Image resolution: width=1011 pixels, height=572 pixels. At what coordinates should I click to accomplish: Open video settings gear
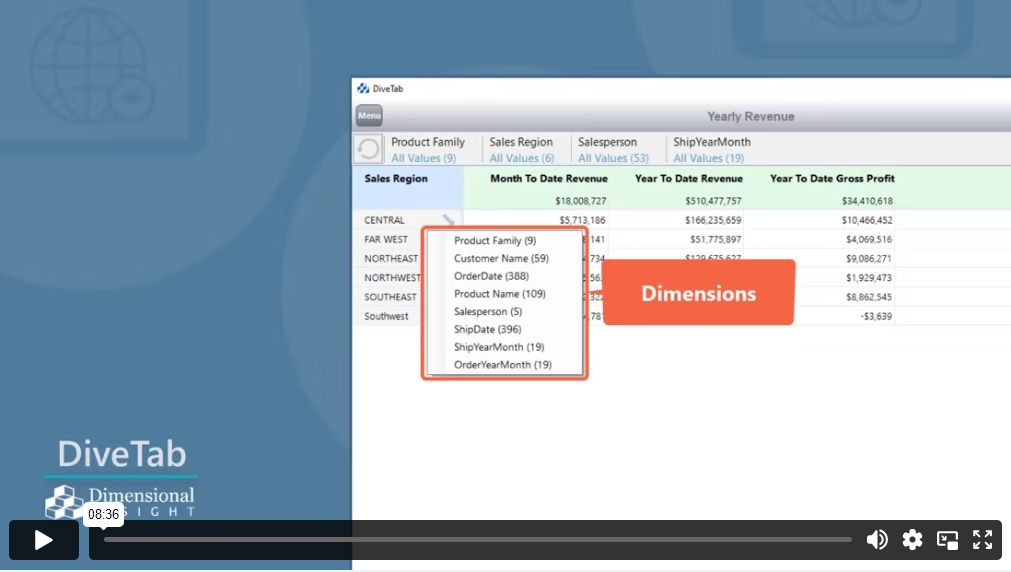coord(912,540)
